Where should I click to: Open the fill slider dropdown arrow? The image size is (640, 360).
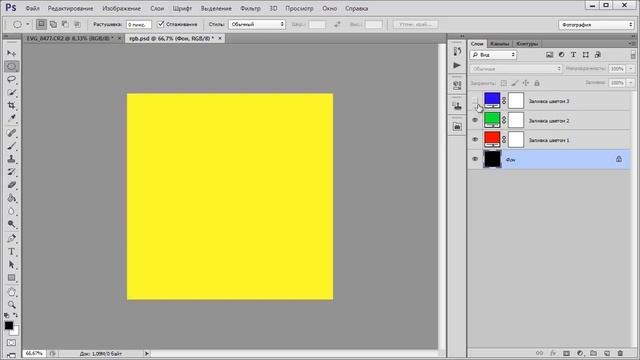point(631,83)
